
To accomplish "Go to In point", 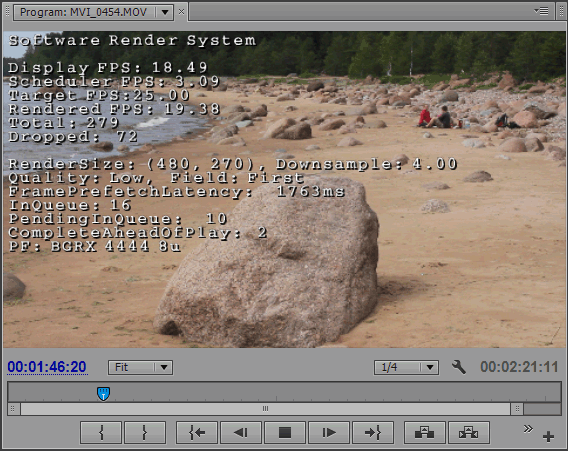I will pos(197,432).
